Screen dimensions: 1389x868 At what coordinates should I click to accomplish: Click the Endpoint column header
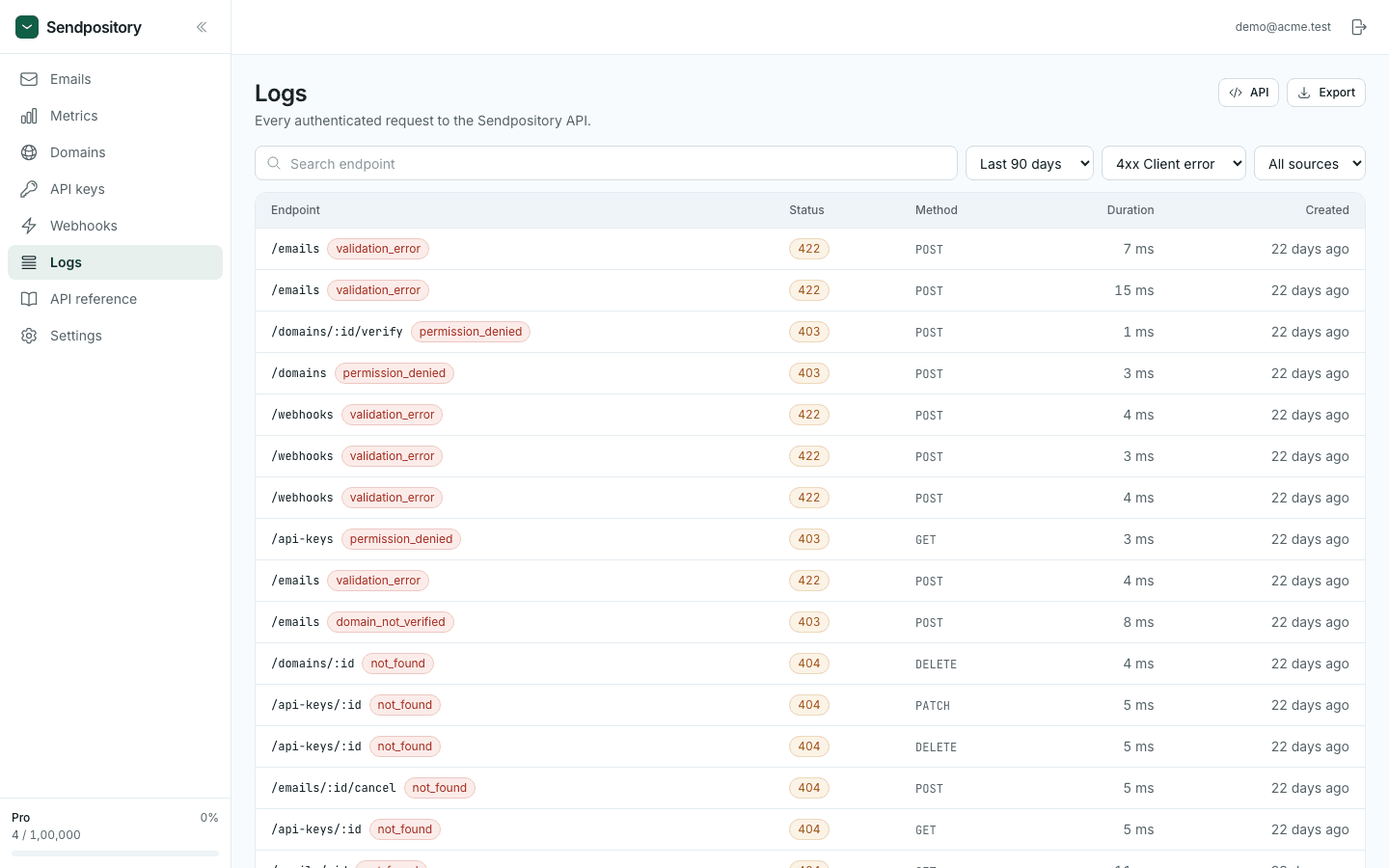[295, 210]
